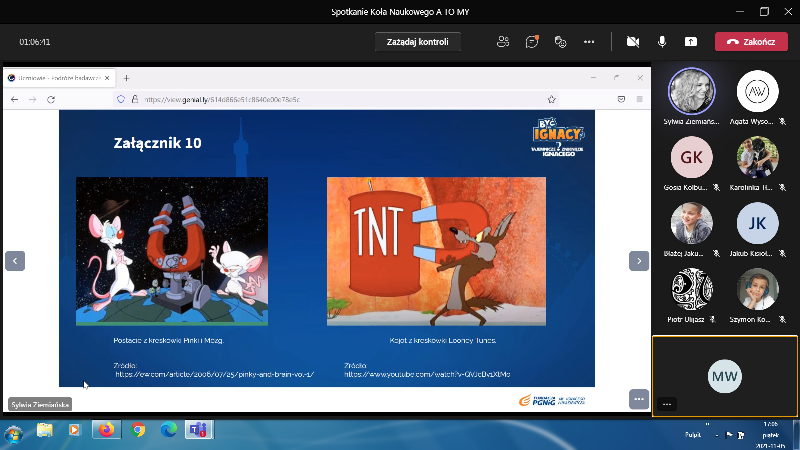Open the more actions ellipsis in toolbar
This screenshot has width=800, height=450.
[589, 42]
